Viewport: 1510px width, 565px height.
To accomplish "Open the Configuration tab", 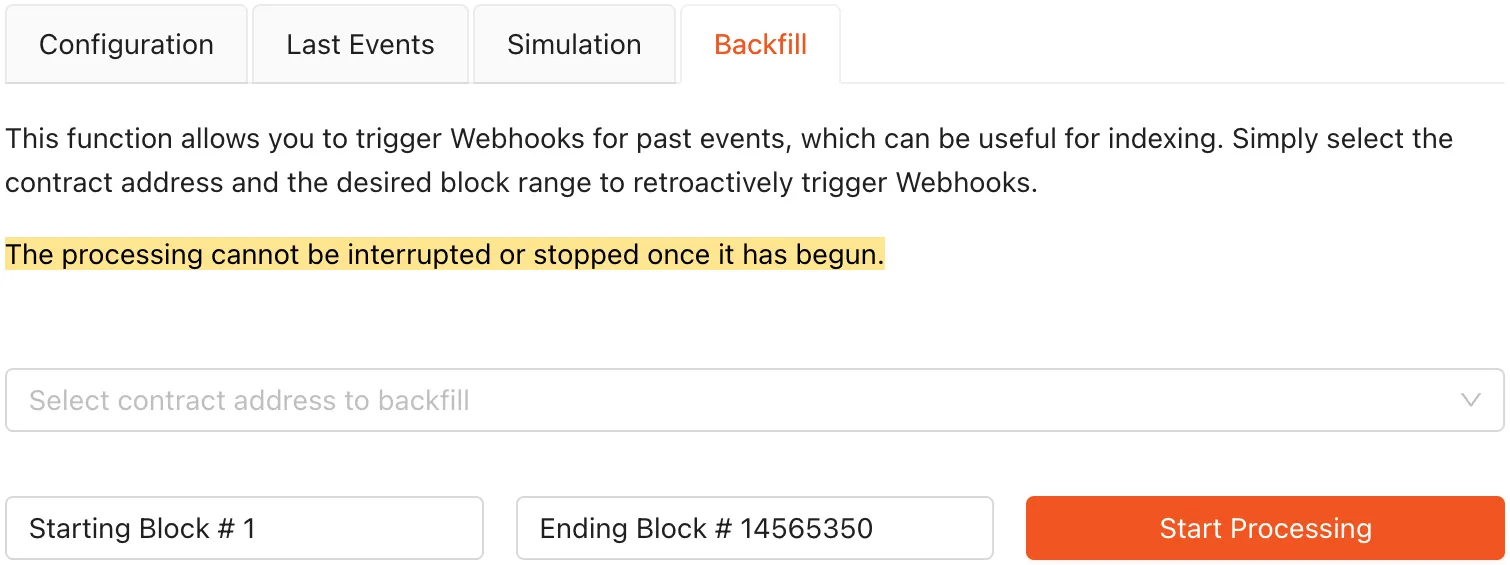I will point(126,45).
